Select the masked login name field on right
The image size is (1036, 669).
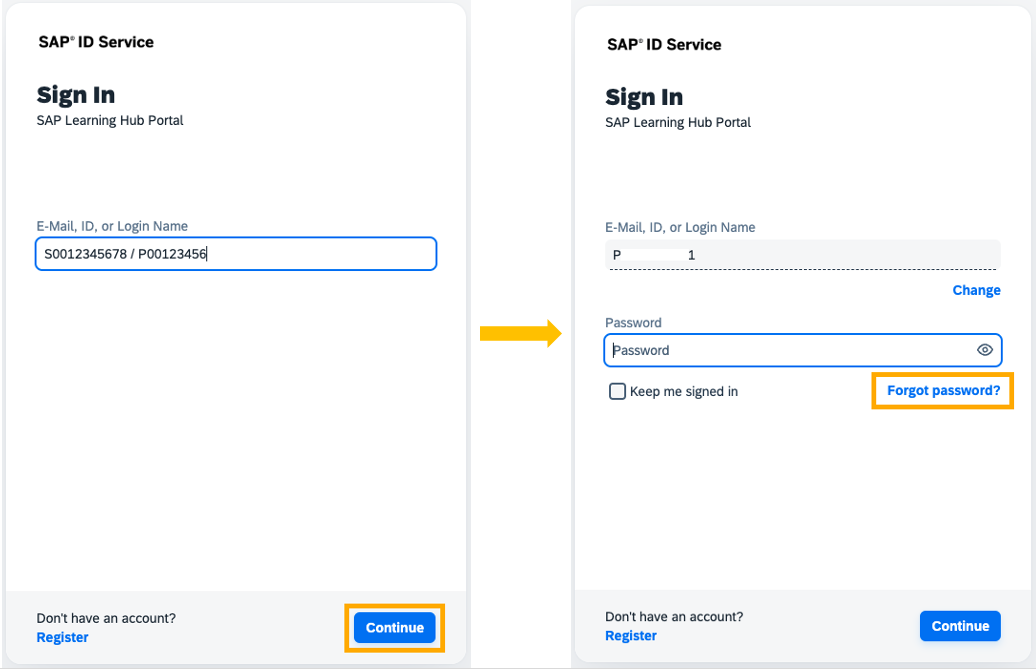[802, 254]
